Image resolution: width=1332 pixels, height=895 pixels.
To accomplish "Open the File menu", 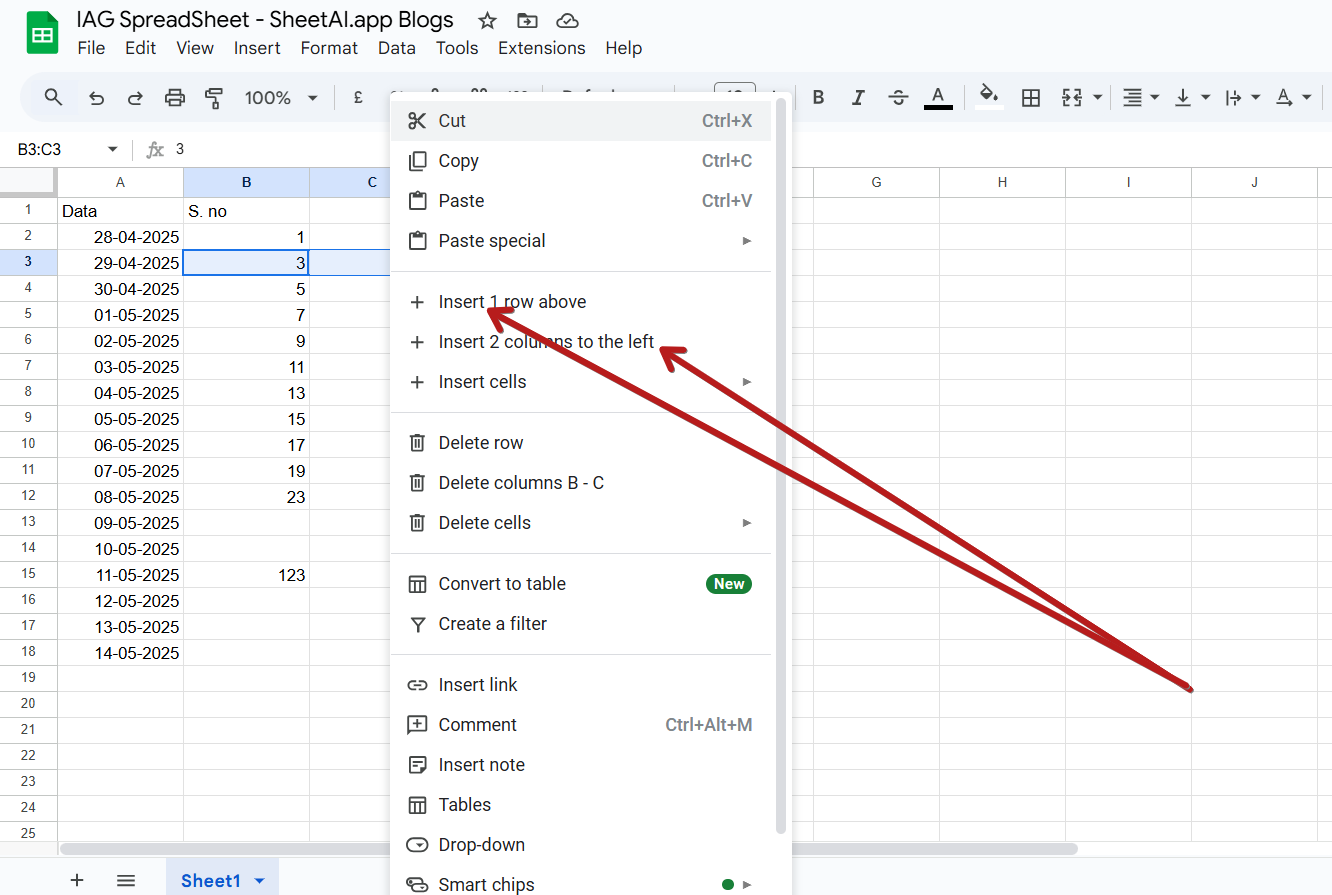I will coord(91,48).
